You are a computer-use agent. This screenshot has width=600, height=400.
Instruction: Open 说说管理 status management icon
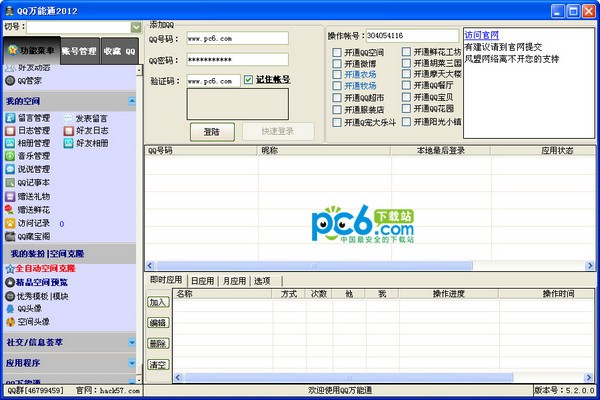[10, 169]
